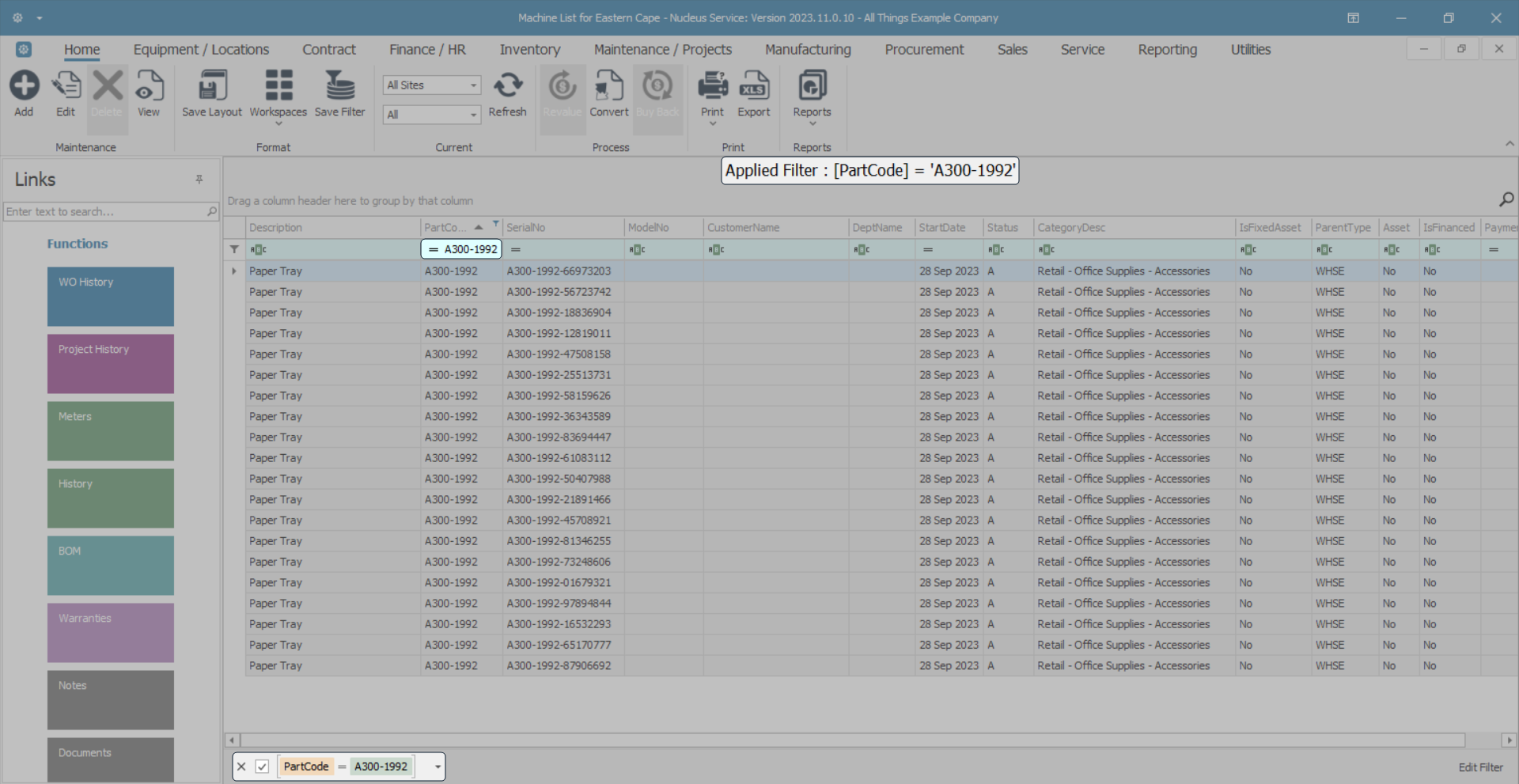1519x784 pixels.
Task: Open the Warranties tile
Action: click(x=111, y=633)
